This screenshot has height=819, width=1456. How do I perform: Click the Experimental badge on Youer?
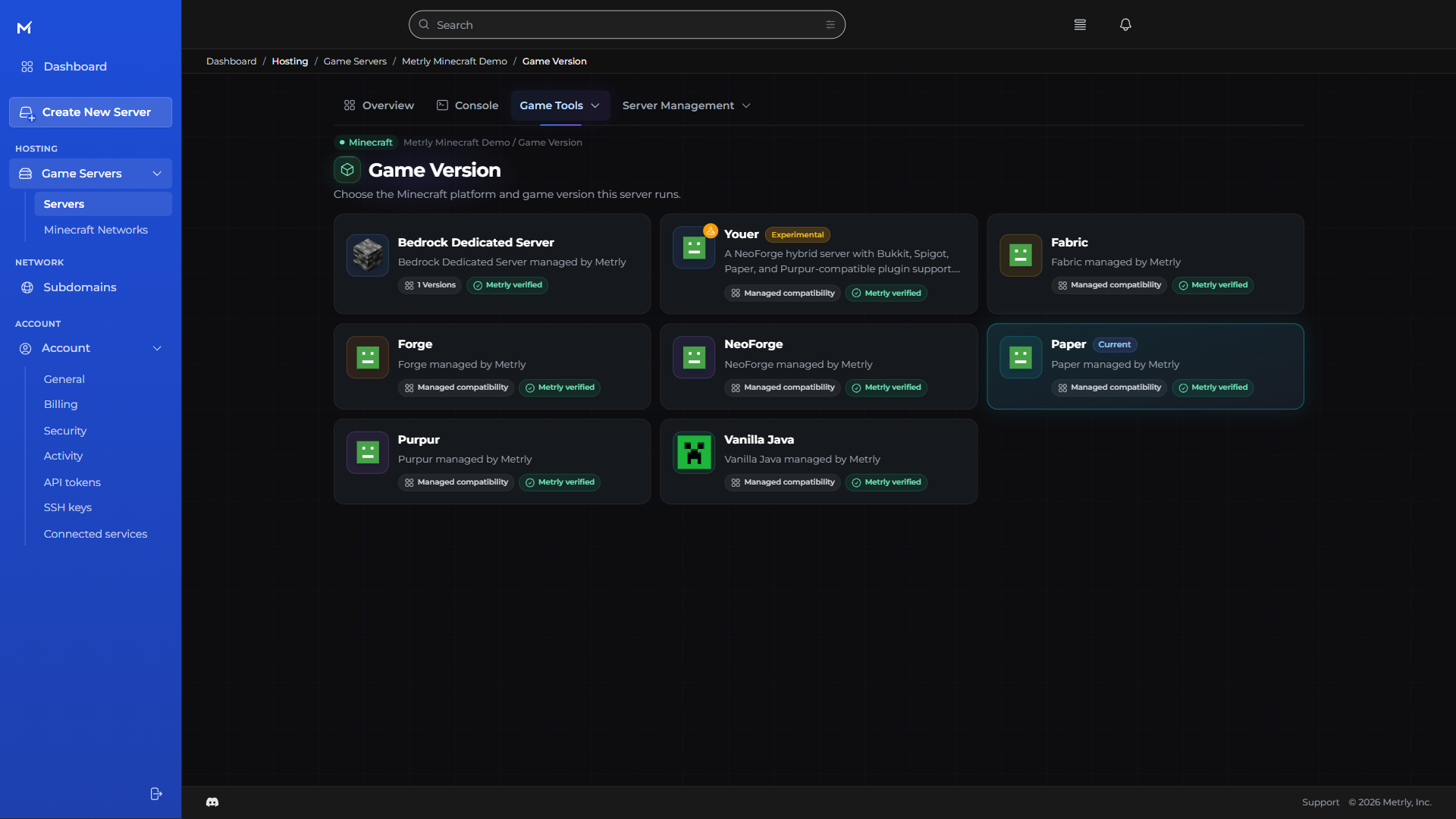click(x=797, y=235)
